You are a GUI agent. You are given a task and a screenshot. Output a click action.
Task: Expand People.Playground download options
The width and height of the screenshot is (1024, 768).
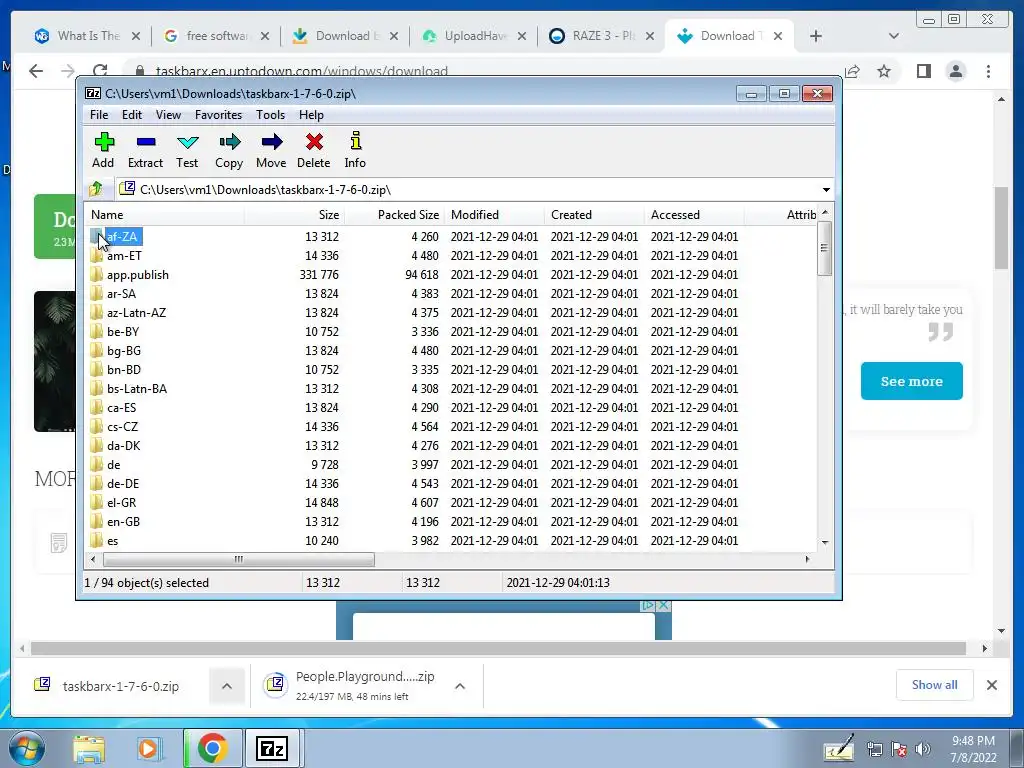(460, 686)
